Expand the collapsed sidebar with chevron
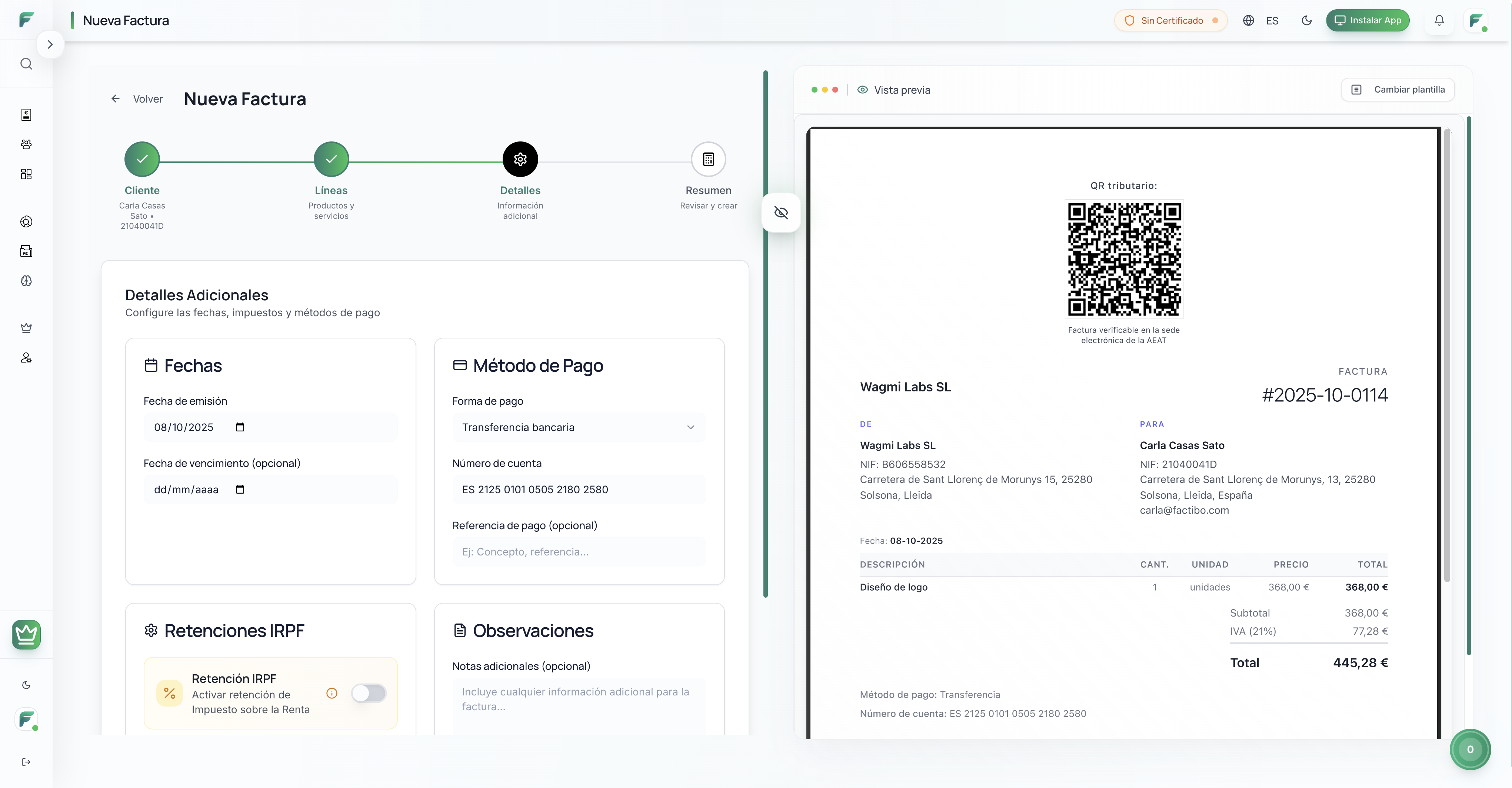The height and width of the screenshot is (788, 1512). (50, 44)
